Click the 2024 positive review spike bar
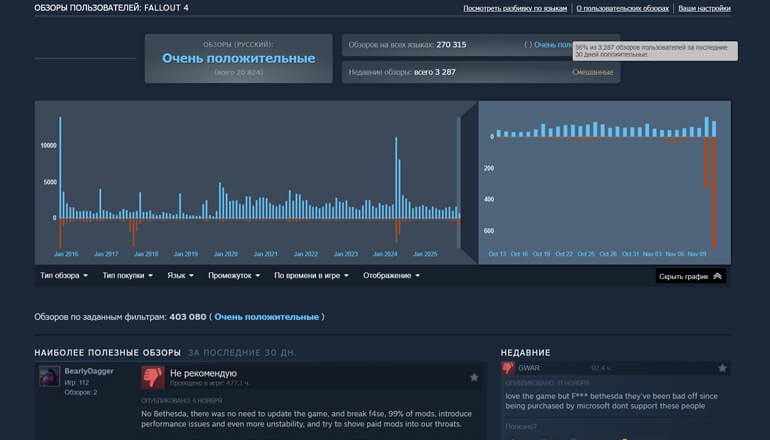The width and height of the screenshot is (770, 440). (396, 178)
